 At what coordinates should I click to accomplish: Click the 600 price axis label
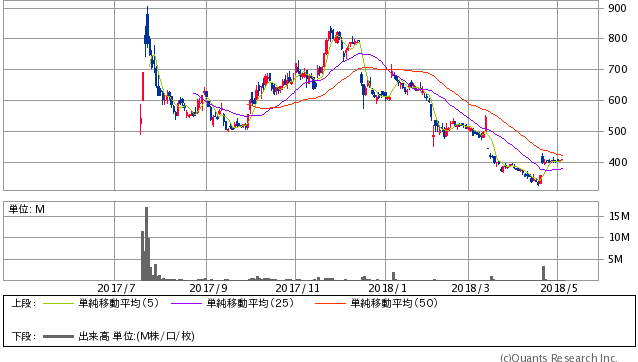tap(617, 100)
